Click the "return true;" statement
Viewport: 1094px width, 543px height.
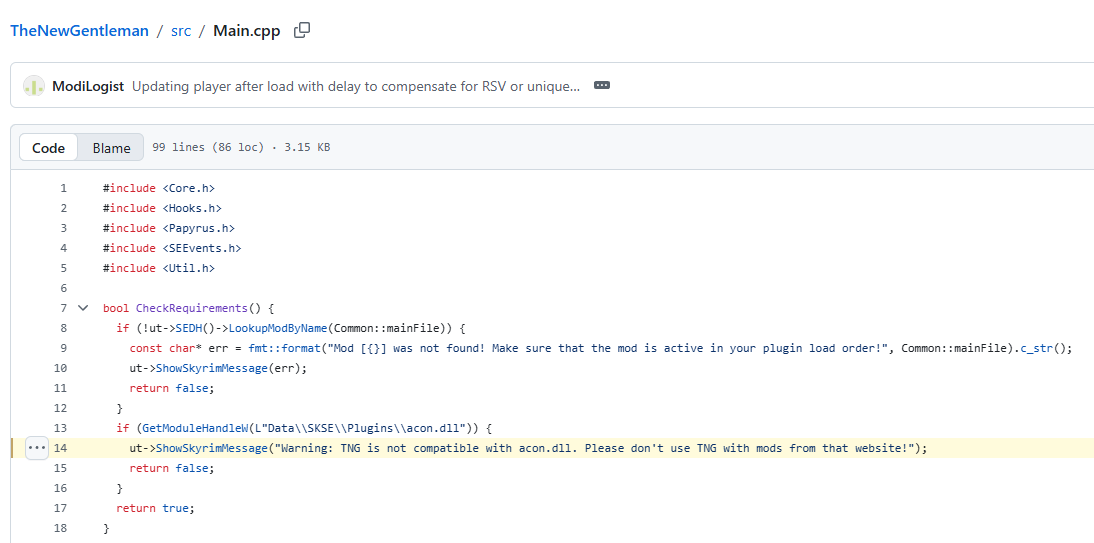[x=155, y=508]
